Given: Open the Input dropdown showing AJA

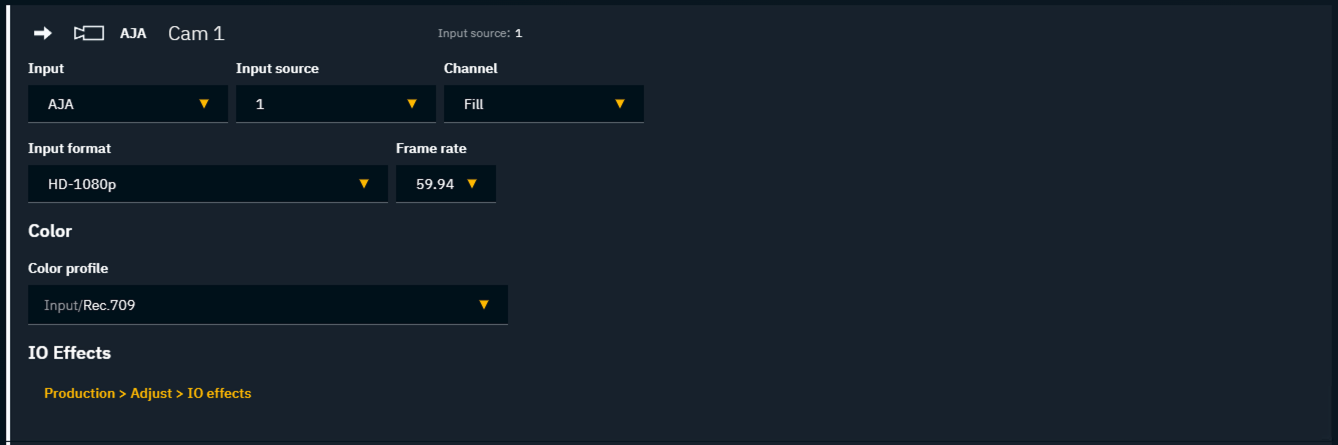Looking at the screenshot, I should point(127,104).
